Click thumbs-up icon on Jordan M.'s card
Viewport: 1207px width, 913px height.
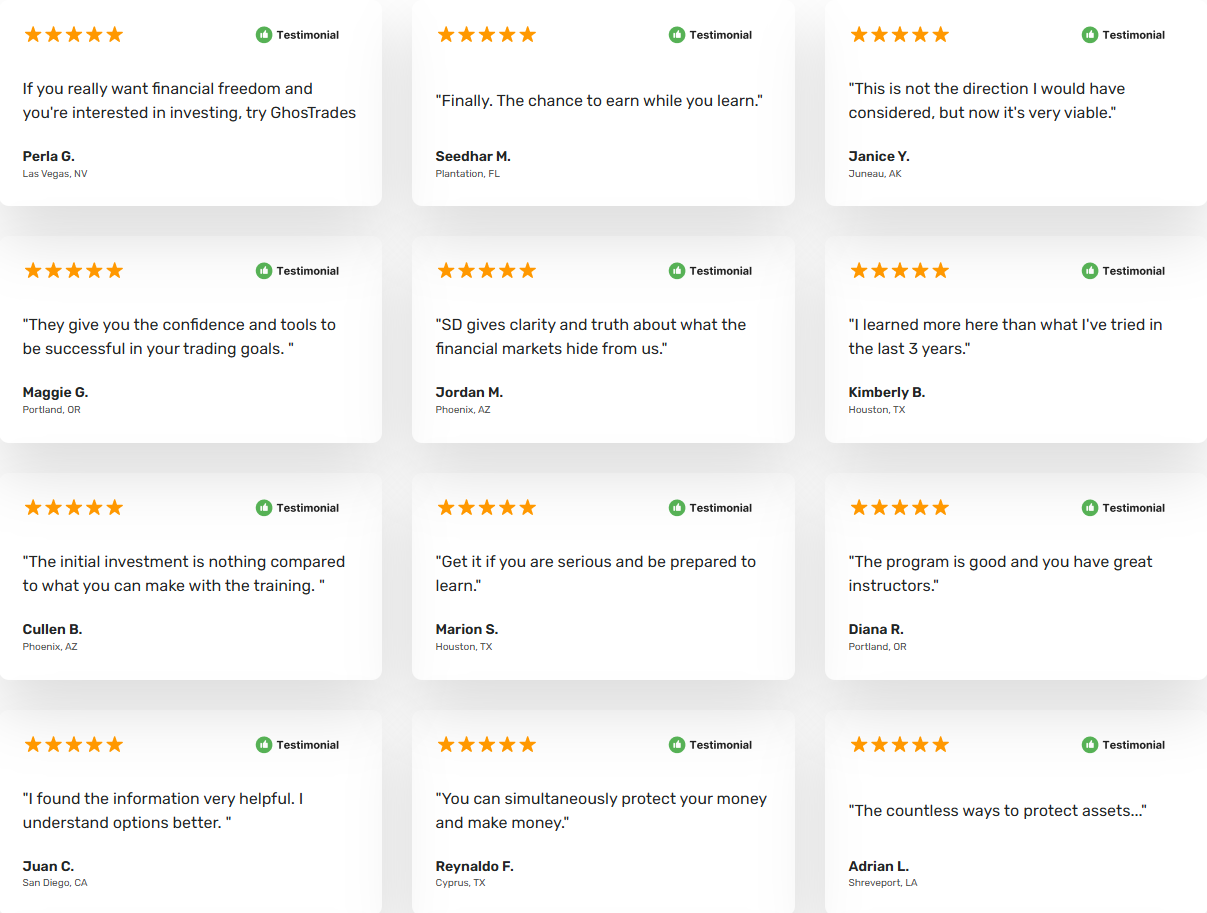pos(677,271)
